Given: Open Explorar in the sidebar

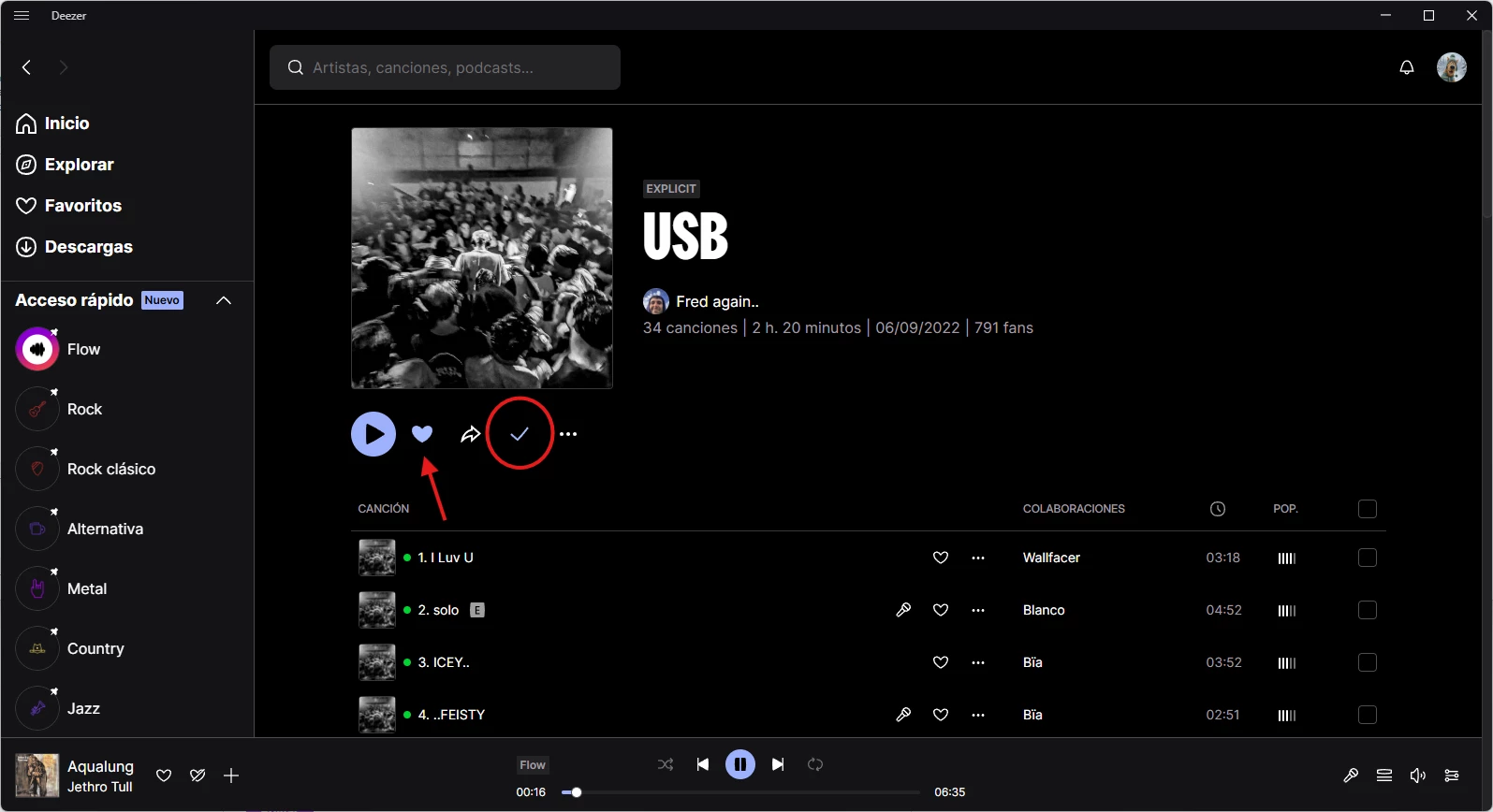Looking at the screenshot, I should click(65, 165).
